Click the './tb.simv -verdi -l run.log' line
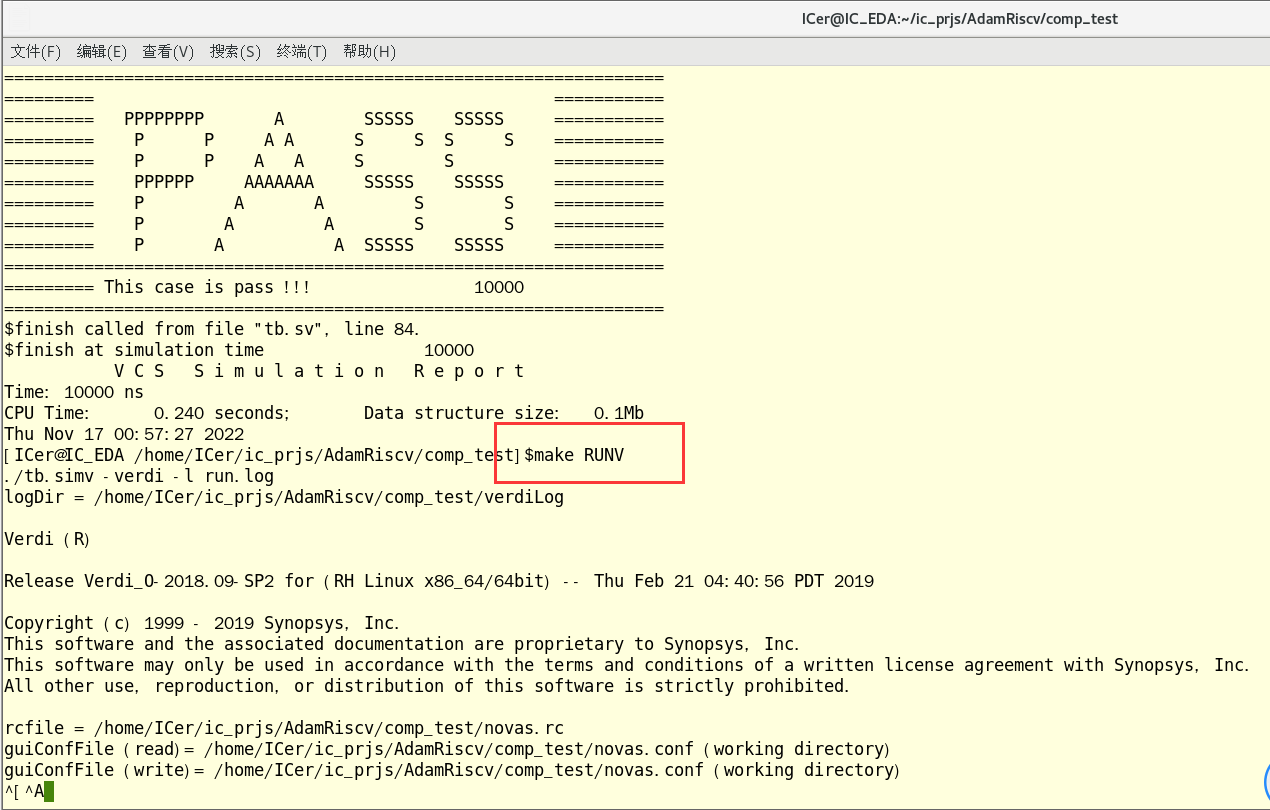1270x810 pixels. (x=139, y=476)
